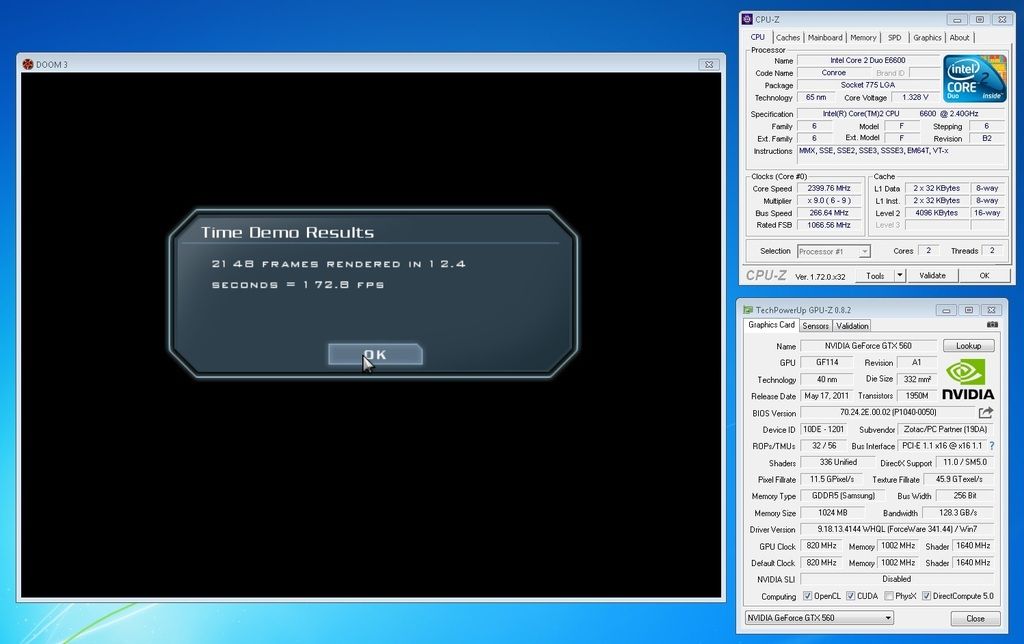Click the GPU-Z Name field

click(868, 346)
